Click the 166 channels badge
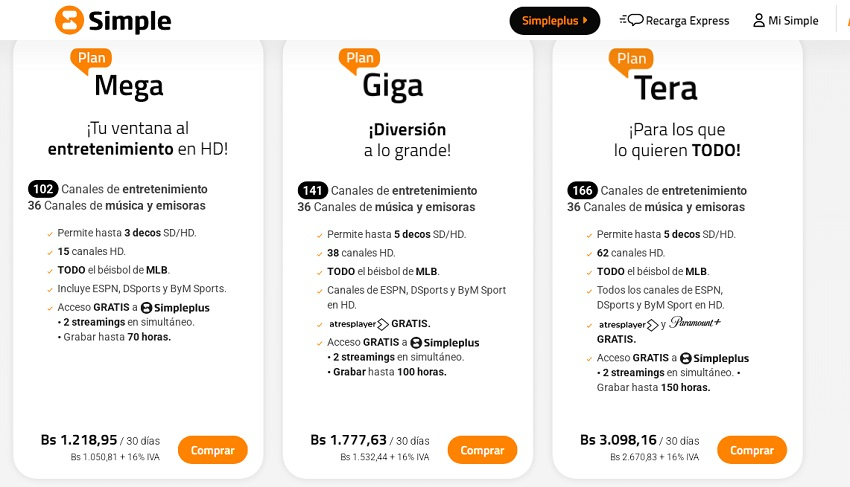The height and width of the screenshot is (487, 850). coord(582,190)
